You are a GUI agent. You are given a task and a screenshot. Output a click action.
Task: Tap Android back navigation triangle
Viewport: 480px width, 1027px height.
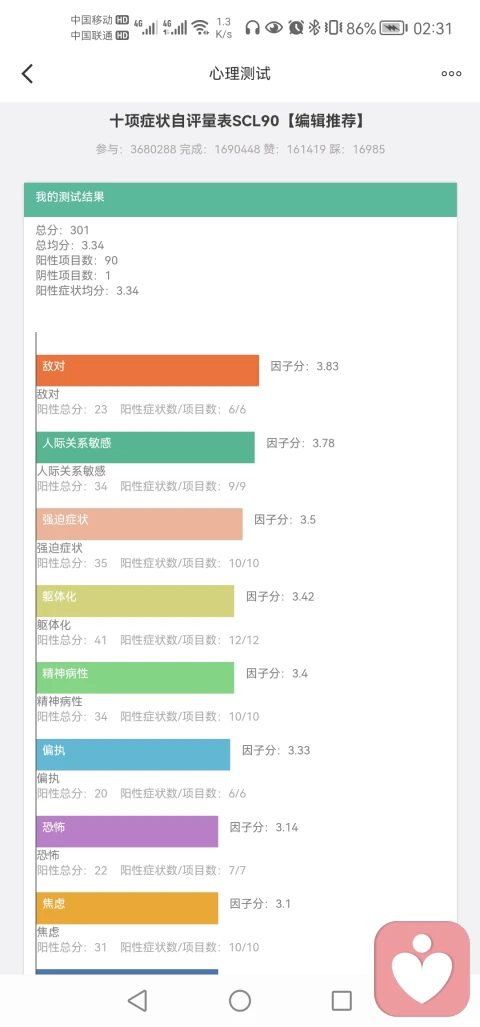(x=137, y=1000)
